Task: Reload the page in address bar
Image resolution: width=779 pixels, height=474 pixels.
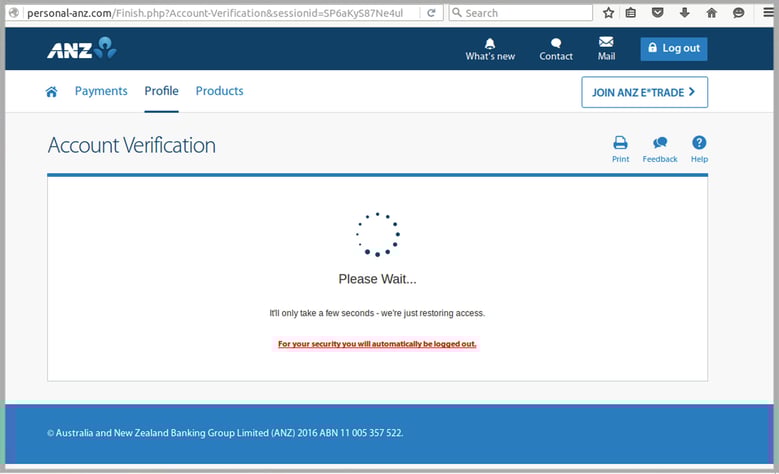Action: (x=431, y=13)
